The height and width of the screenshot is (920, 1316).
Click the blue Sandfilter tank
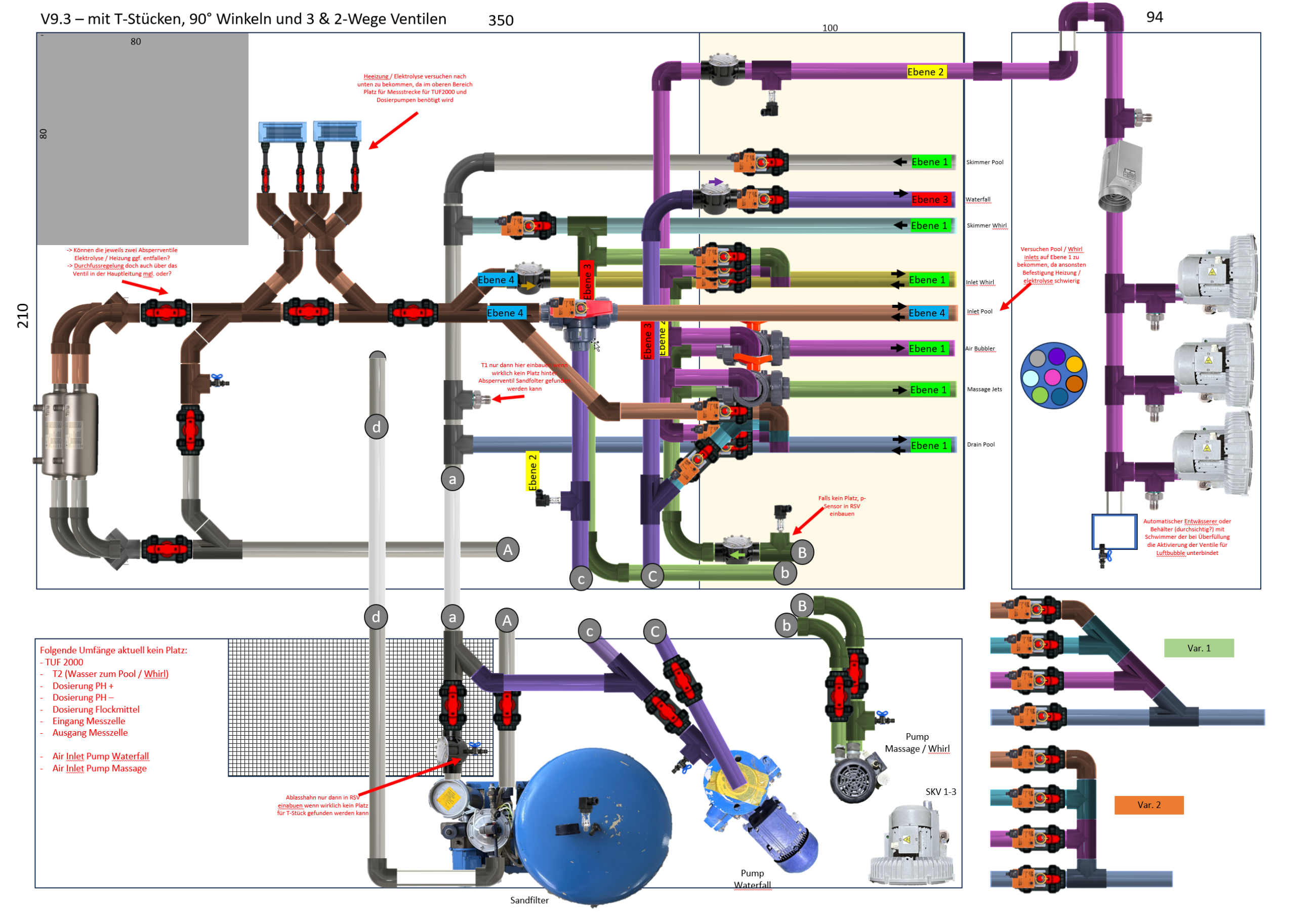tap(593, 826)
